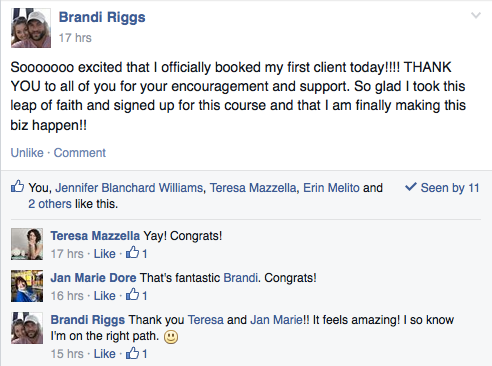This screenshot has width=492, height=366.
Task: Open Brandi Riggs' profile from post header
Action: [x=102, y=17]
